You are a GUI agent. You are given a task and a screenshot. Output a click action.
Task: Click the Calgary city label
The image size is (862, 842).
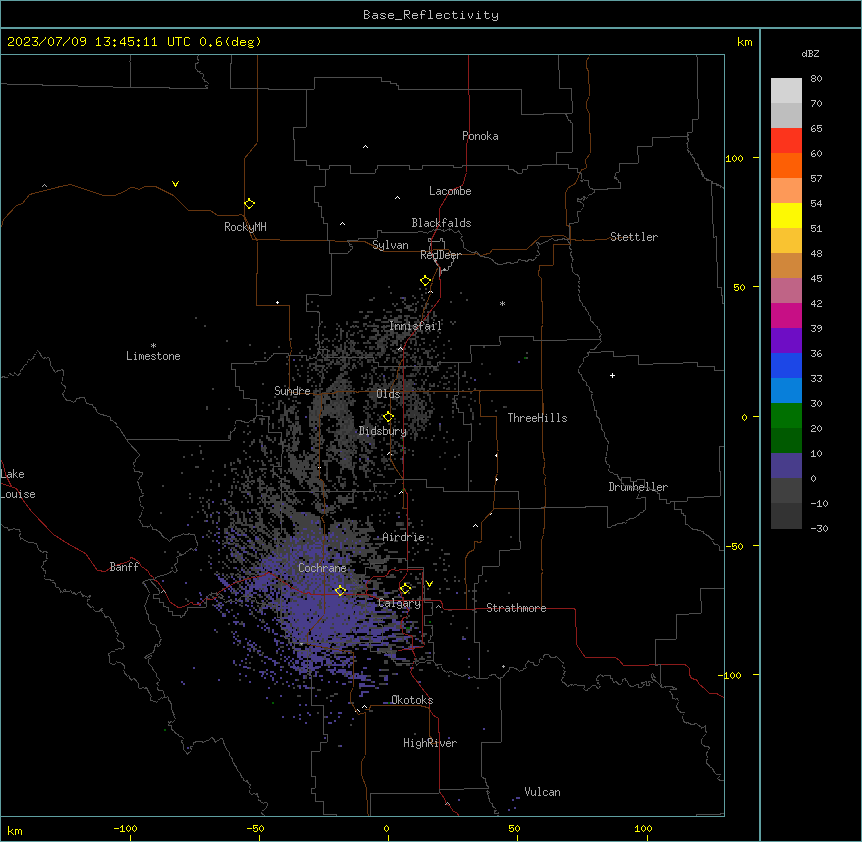click(399, 603)
